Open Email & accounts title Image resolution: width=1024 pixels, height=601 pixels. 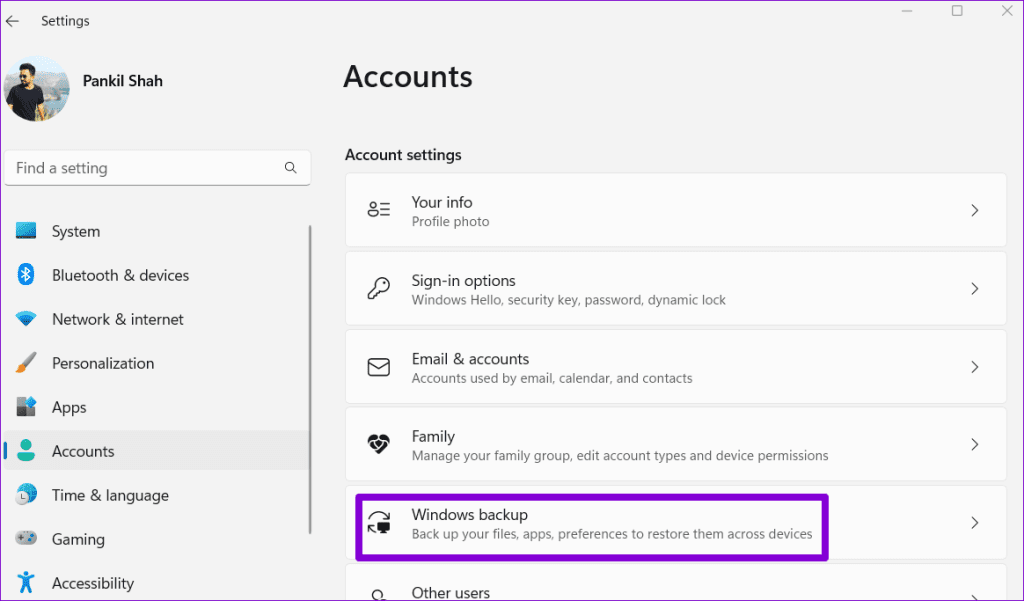click(470, 359)
